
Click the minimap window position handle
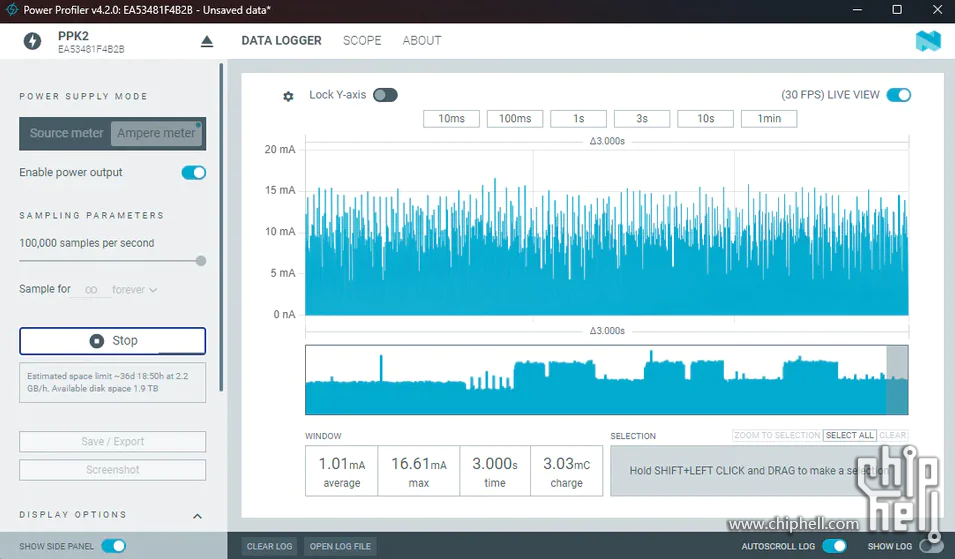pos(897,380)
